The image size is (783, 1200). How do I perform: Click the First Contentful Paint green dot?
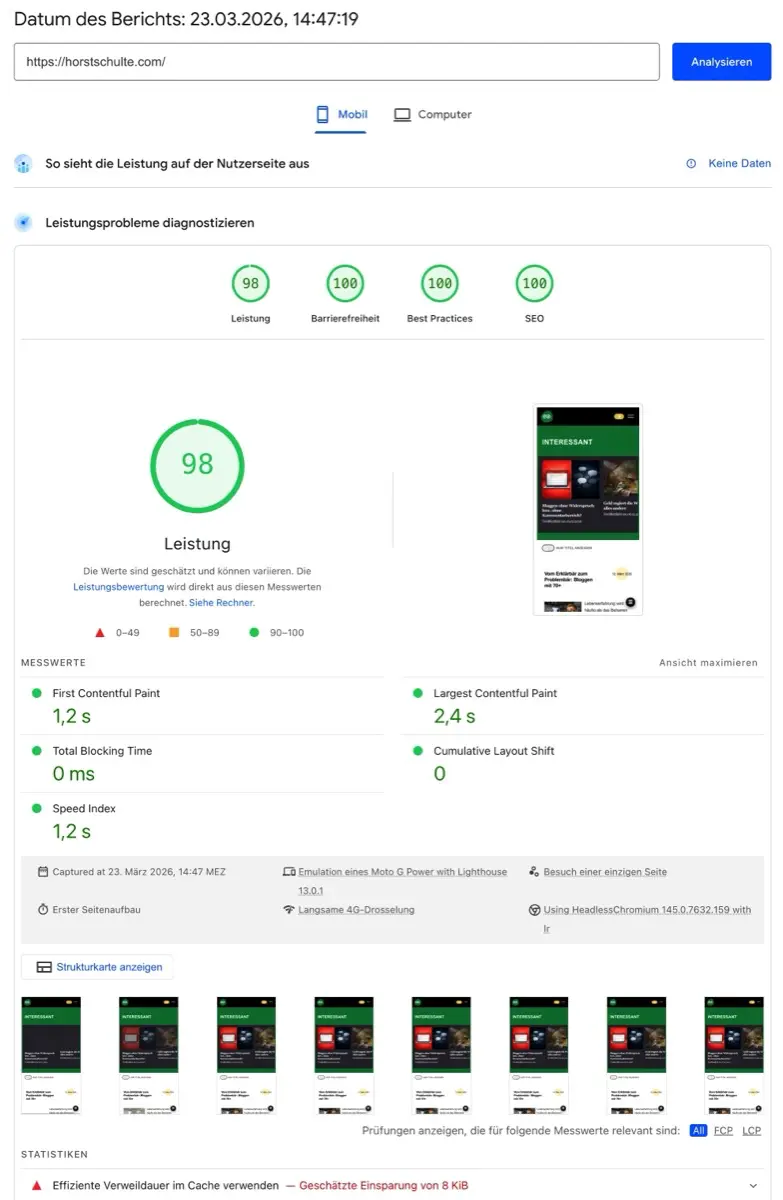tap(37, 693)
